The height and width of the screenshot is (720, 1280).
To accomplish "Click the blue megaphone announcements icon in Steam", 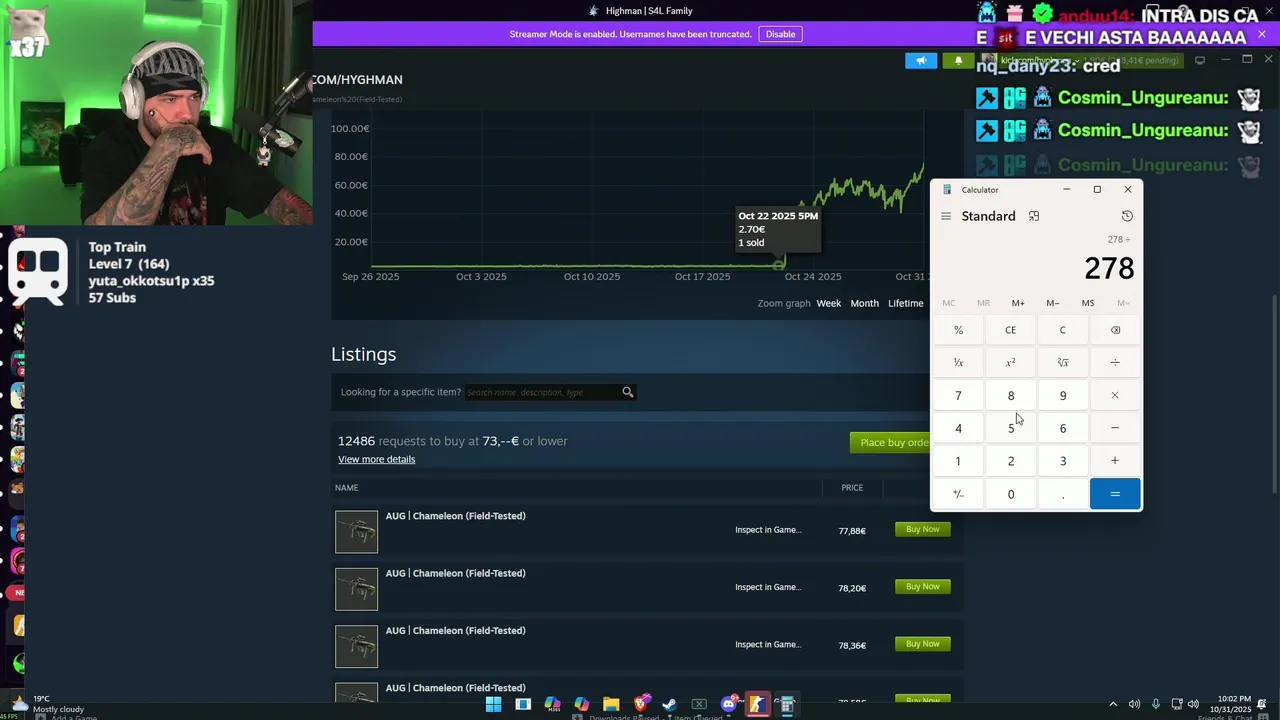I will [921, 60].
